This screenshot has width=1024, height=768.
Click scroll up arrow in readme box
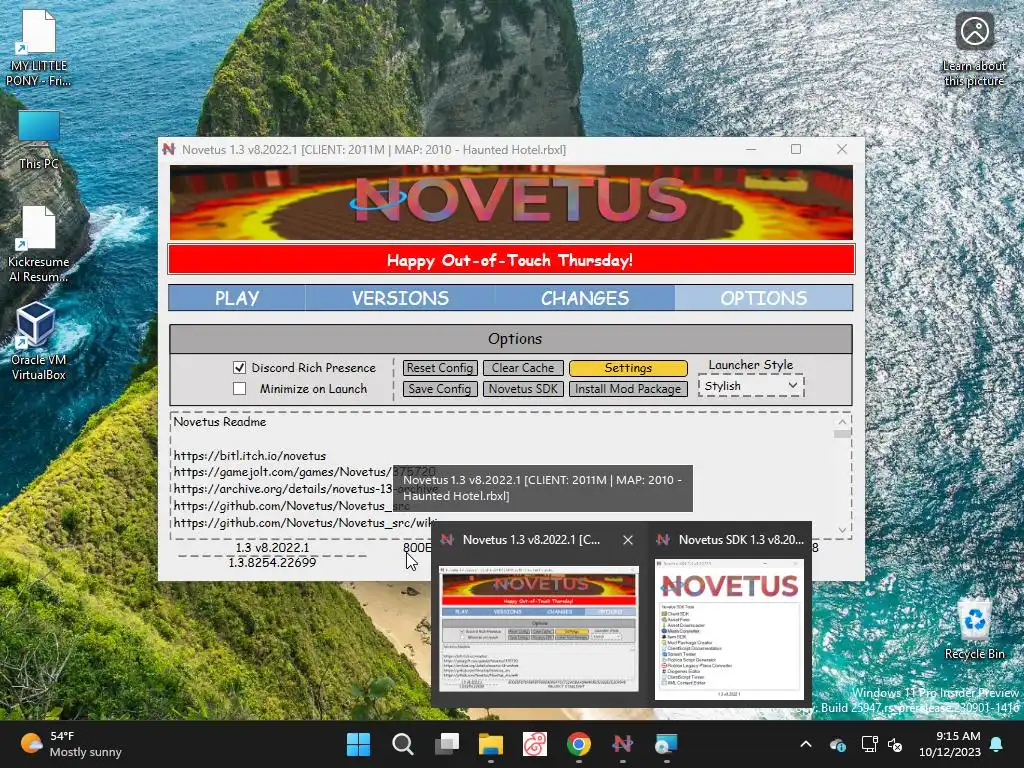(842, 422)
